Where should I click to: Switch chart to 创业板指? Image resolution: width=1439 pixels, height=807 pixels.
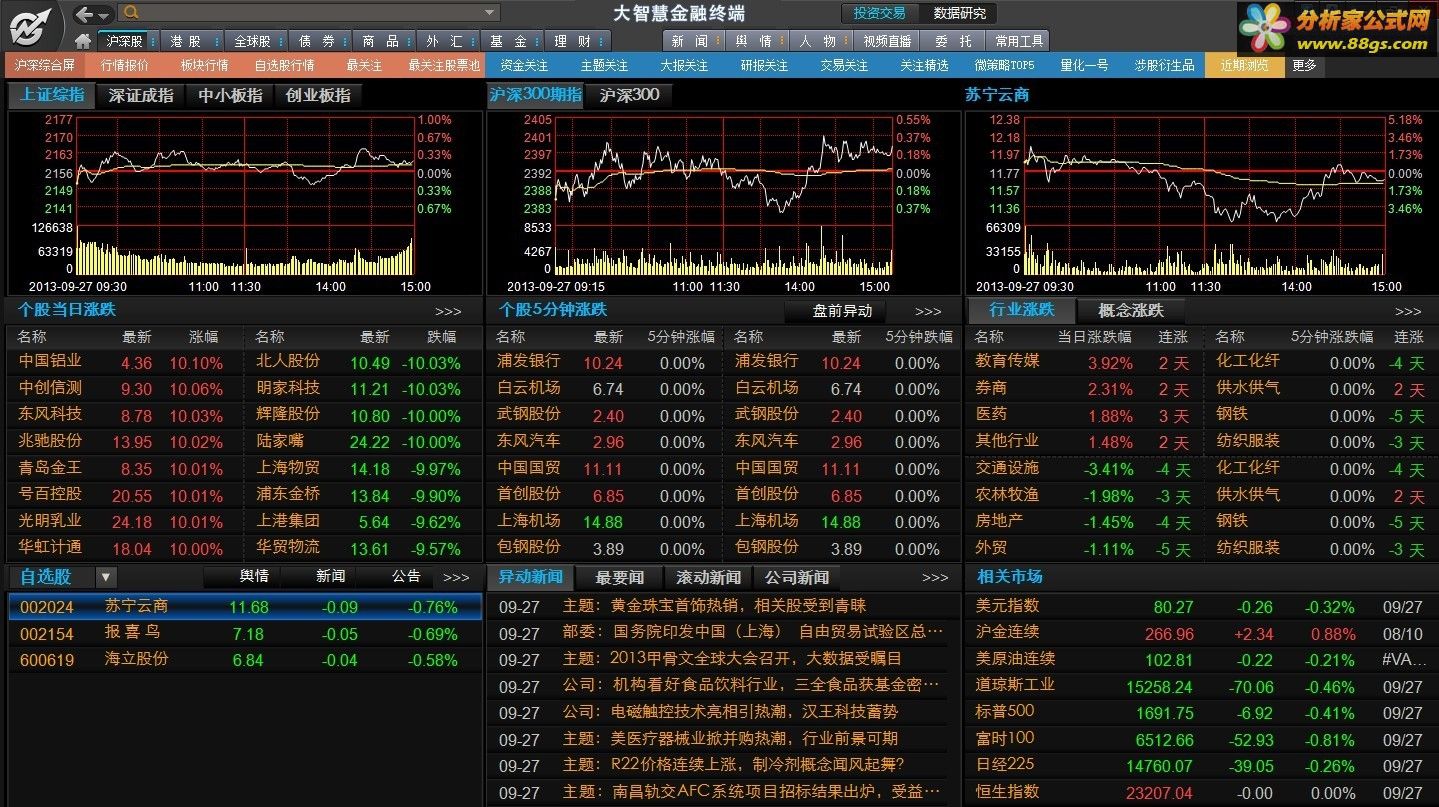pyautogui.click(x=318, y=95)
